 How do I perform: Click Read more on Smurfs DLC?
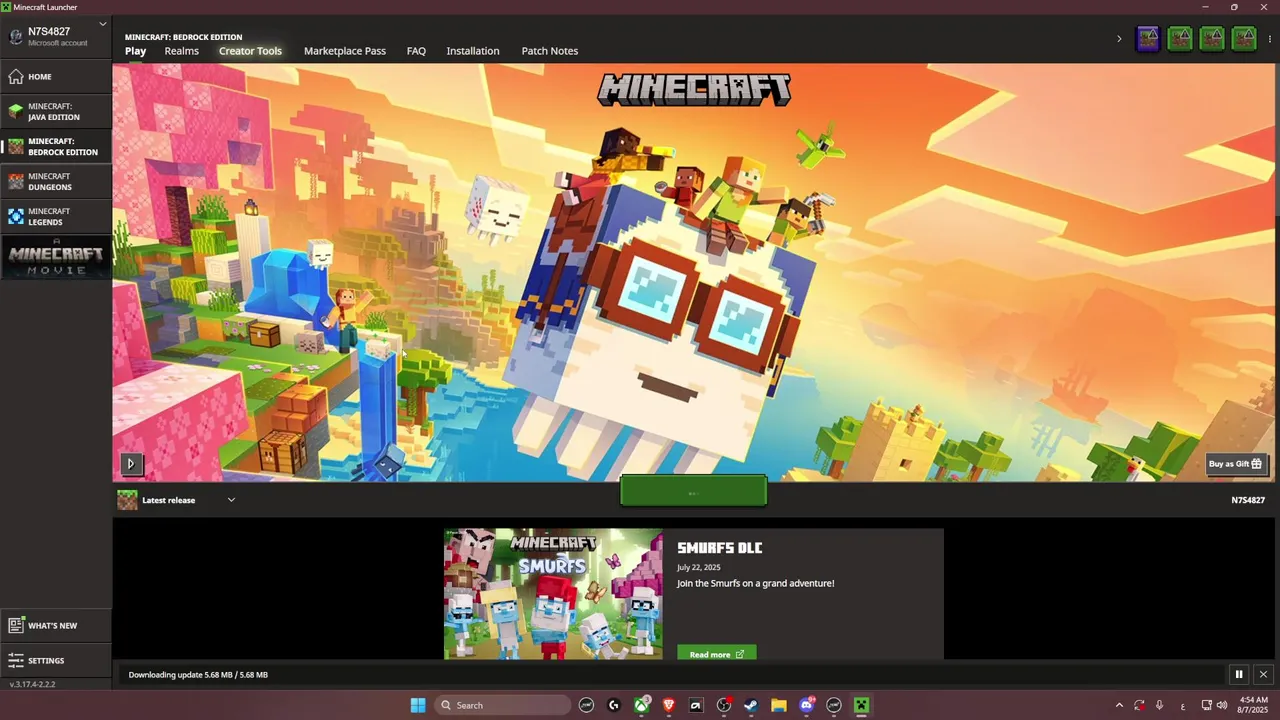(717, 654)
